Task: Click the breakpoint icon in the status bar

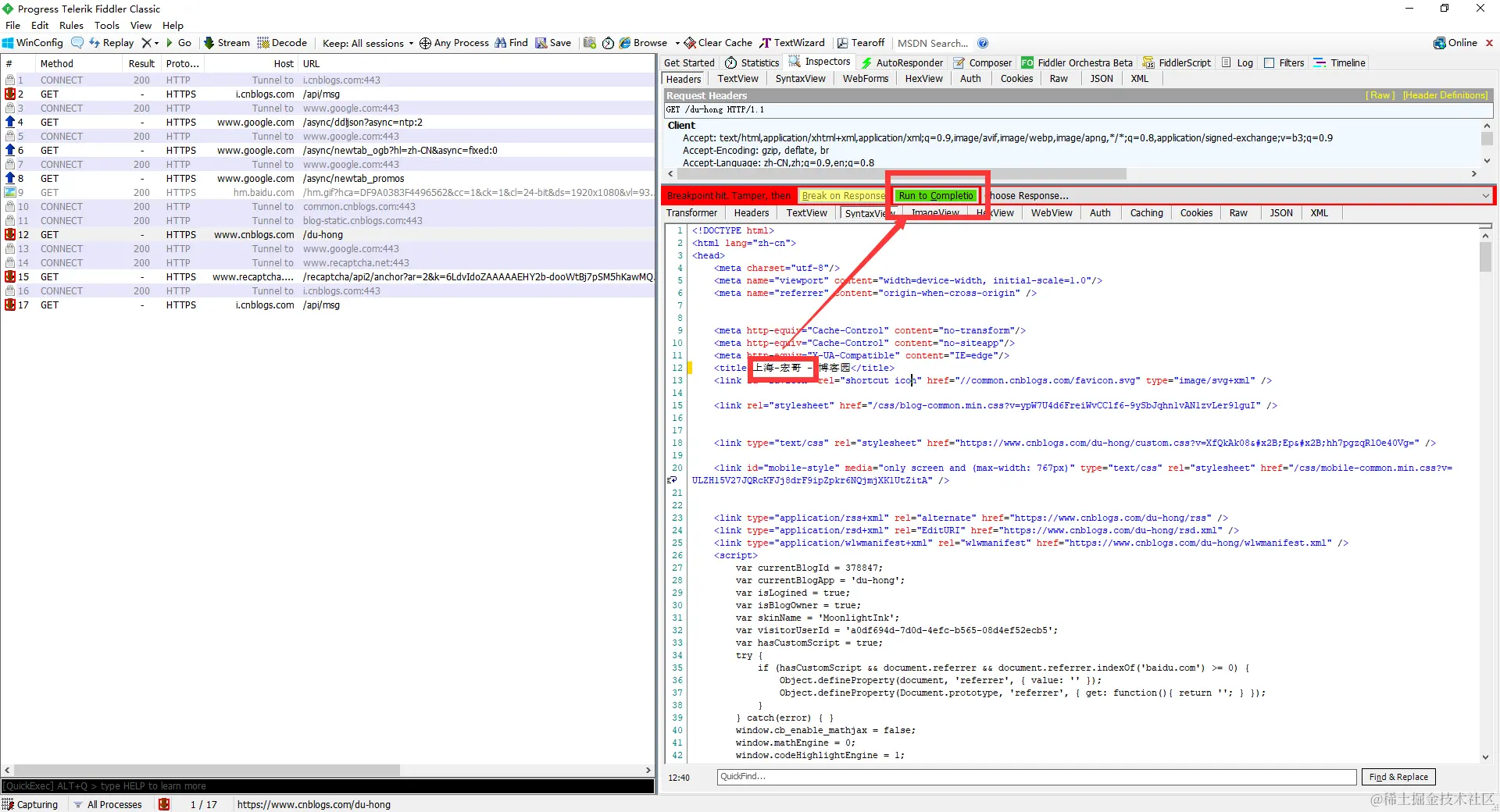Action: click(164, 804)
